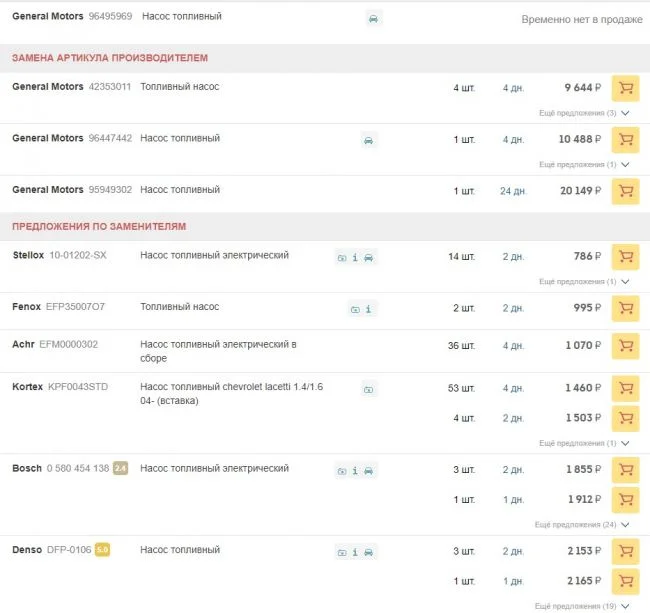This screenshot has height=613, width=650.
Task: Click Denso 5.0 rating badge
Action: pos(102,550)
